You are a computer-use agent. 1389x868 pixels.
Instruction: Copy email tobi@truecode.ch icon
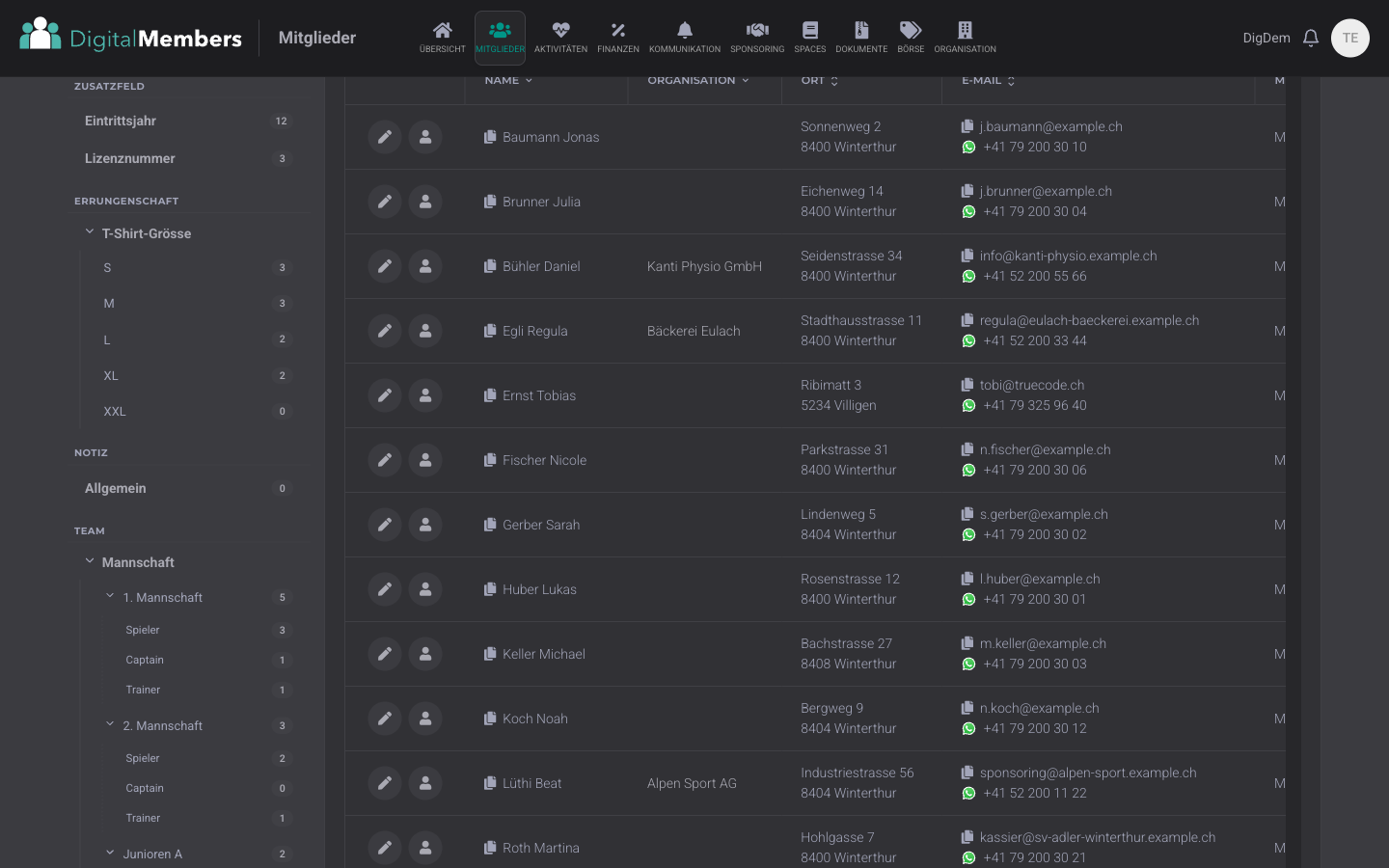[x=967, y=385]
